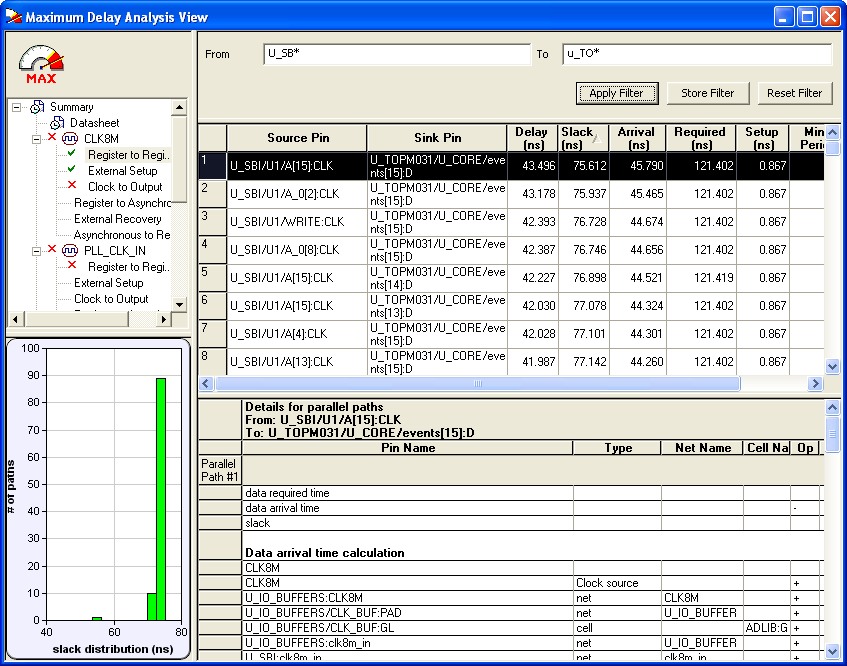
Task: Click the title bar application icon
Action: click(14, 17)
